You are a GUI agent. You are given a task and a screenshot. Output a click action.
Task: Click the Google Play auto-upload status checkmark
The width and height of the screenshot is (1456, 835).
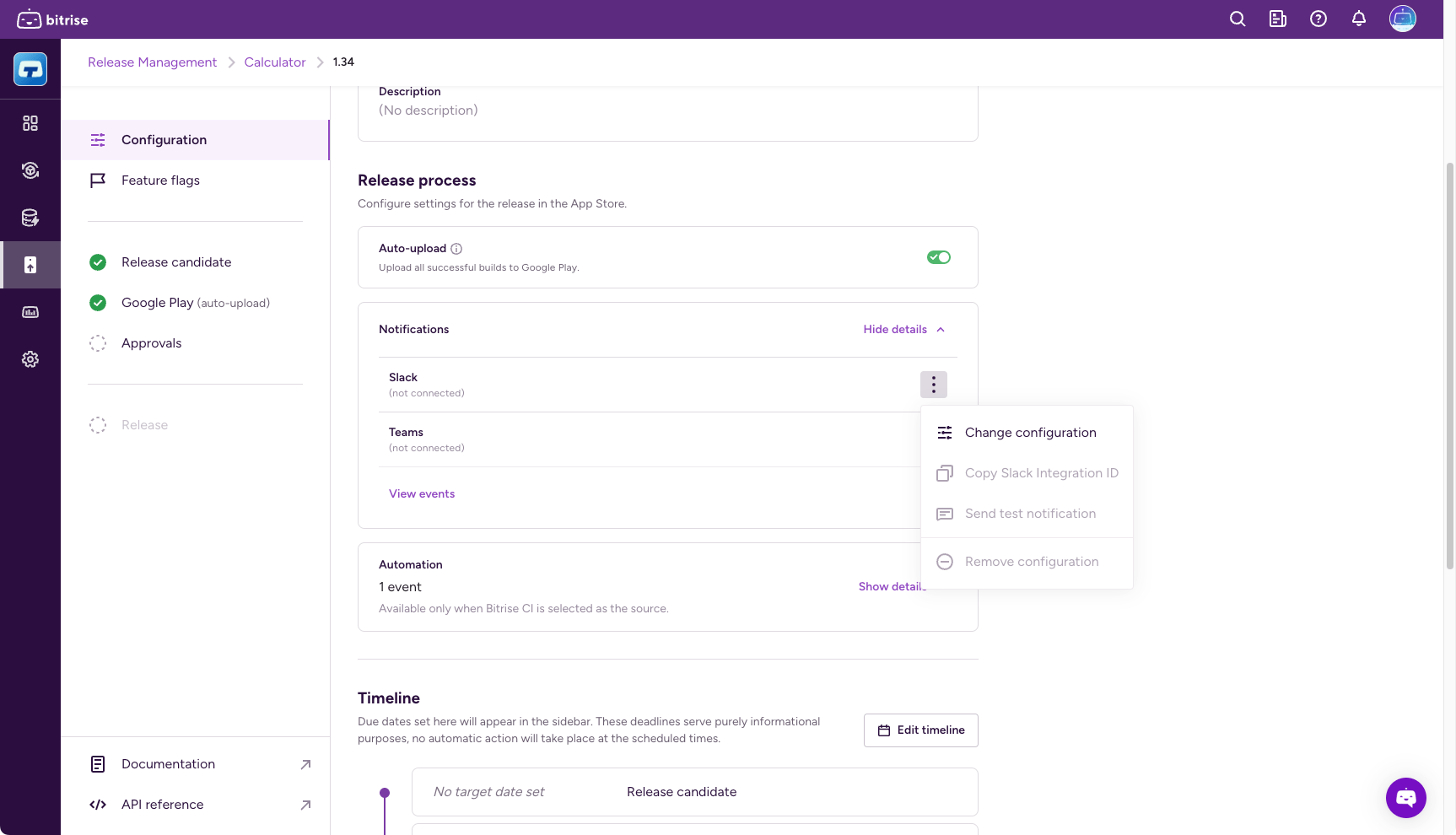coord(98,303)
